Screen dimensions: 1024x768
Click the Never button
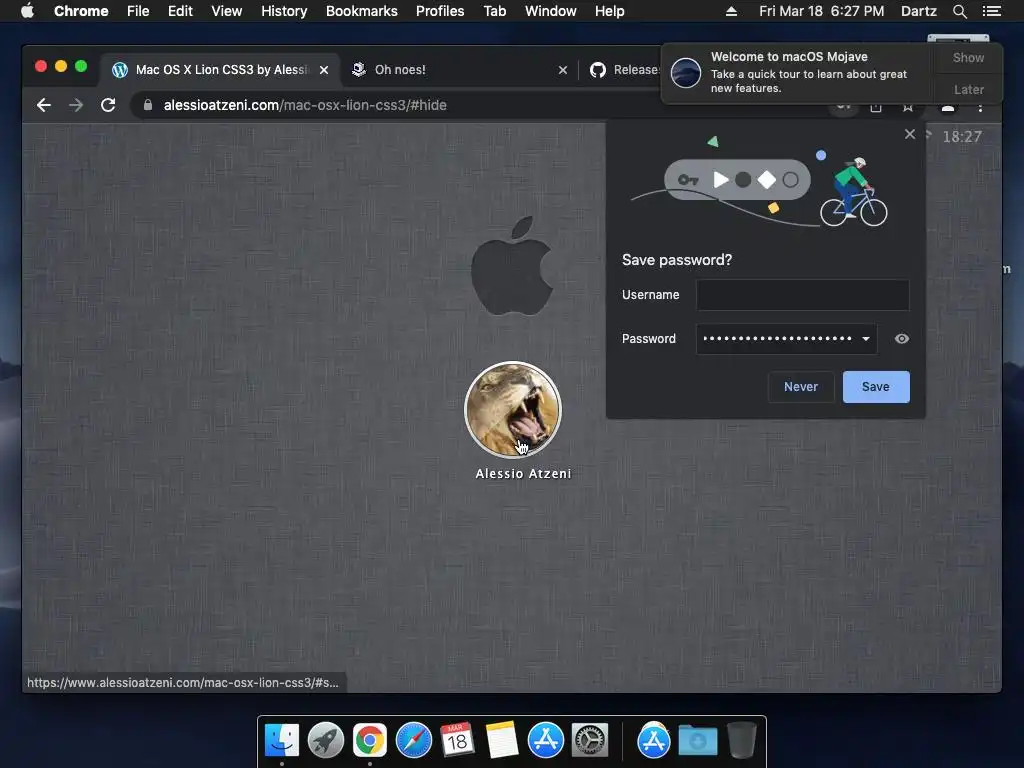[801, 387]
